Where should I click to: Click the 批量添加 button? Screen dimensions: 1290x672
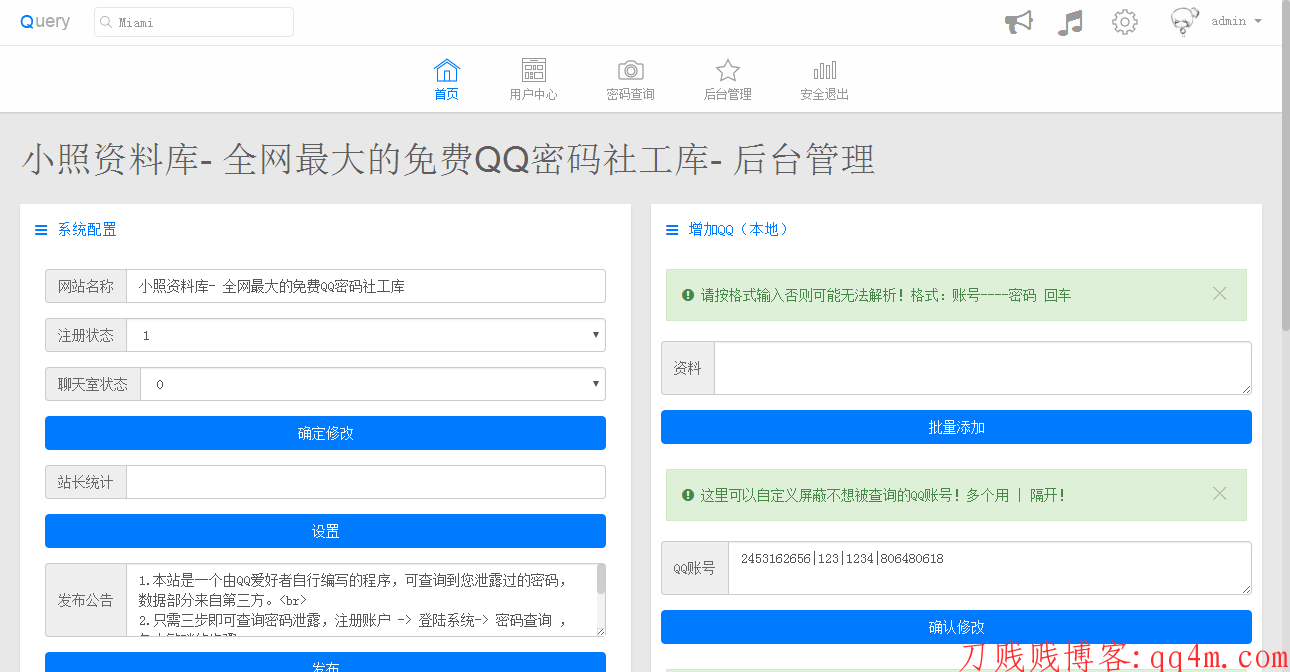956,427
